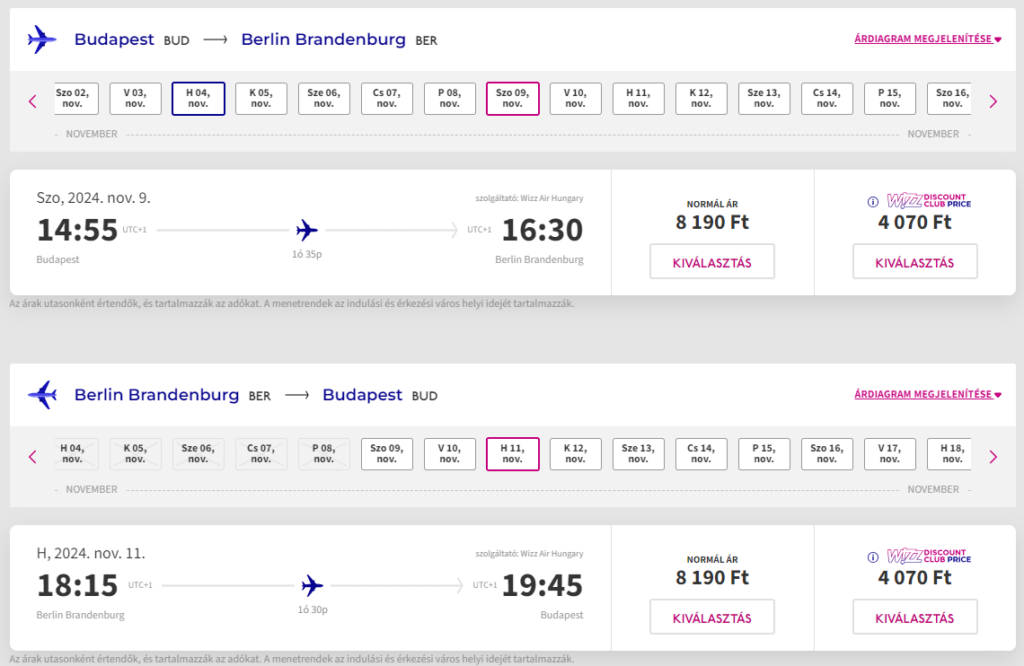Select outbound date V 10, nov.
The height and width of the screenshot is (666, 1024).
click(x=575, y=99)
